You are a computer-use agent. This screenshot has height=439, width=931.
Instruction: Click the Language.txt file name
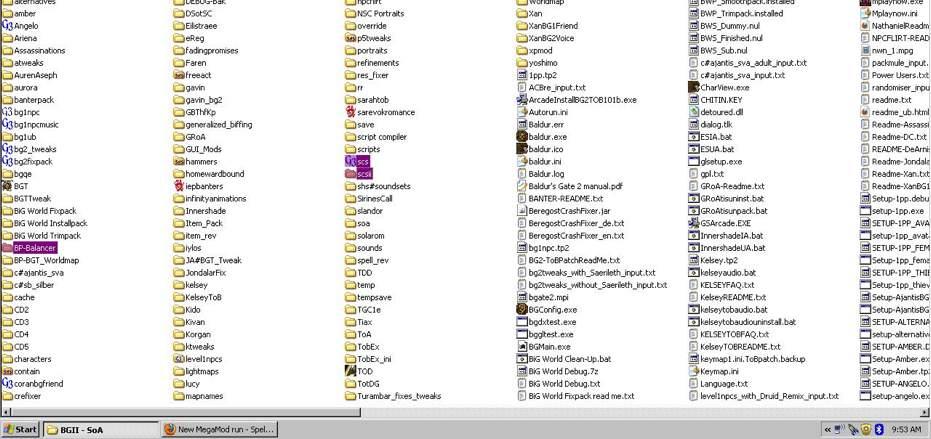[x=724, y=384]
